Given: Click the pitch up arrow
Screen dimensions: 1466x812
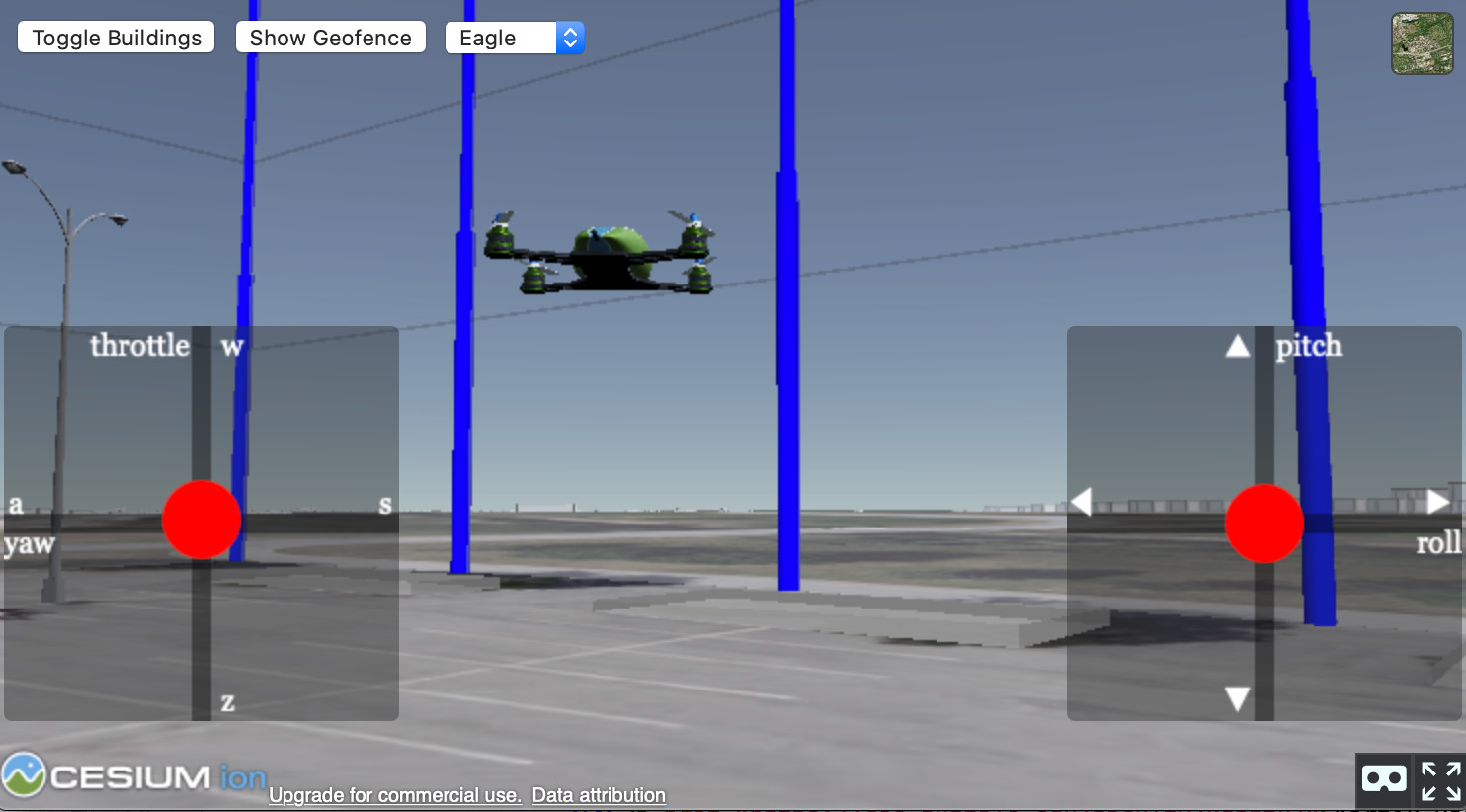Looking at the screenshot, I should (1237, 346).
